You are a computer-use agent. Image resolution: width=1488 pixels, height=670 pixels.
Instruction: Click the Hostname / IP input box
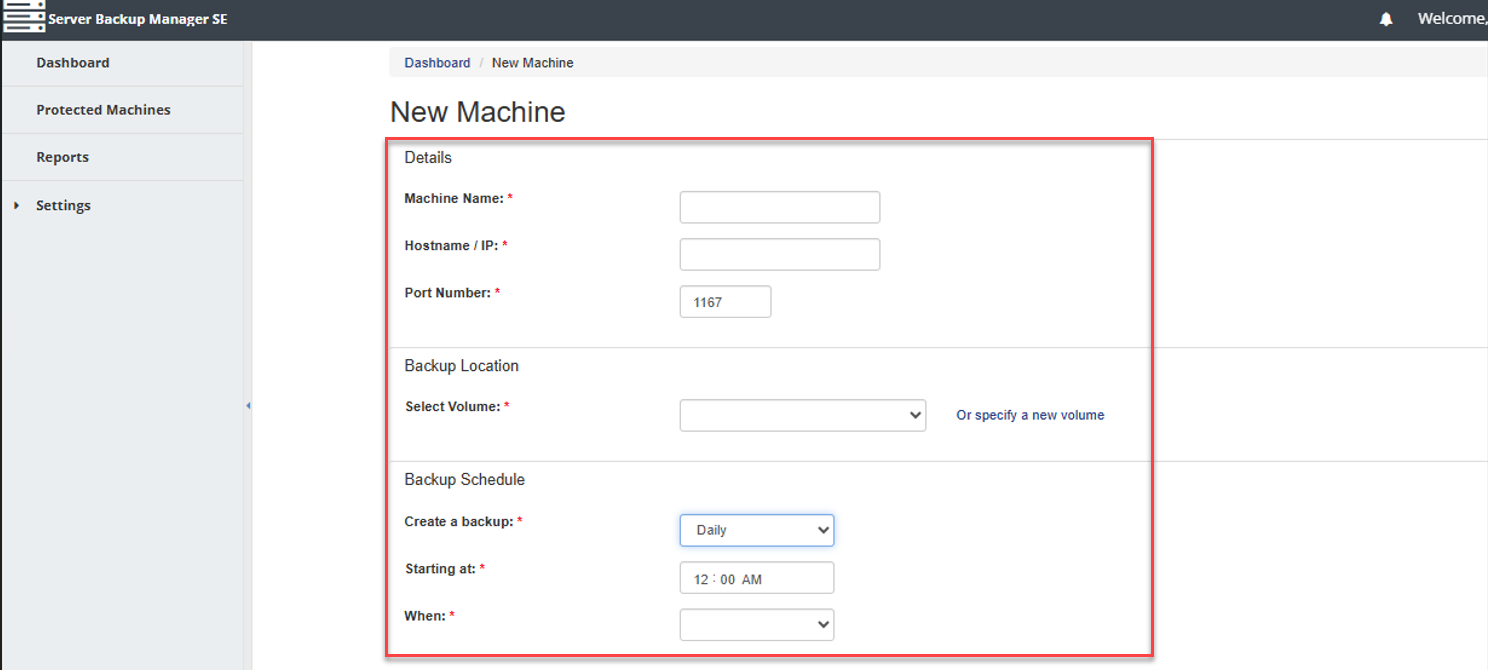click(x=780, y=254)
